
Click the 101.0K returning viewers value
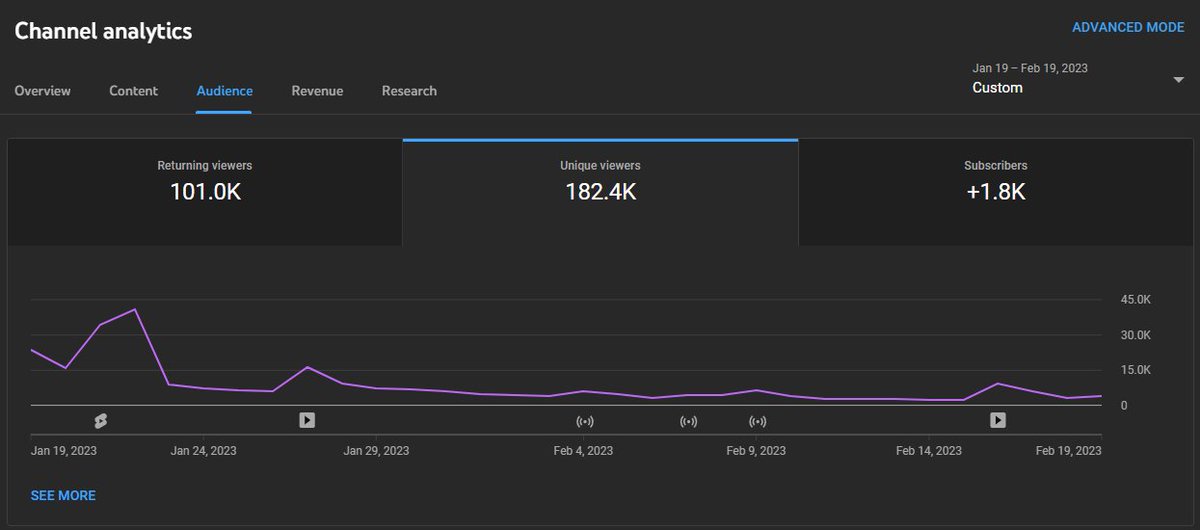[205, 191]
